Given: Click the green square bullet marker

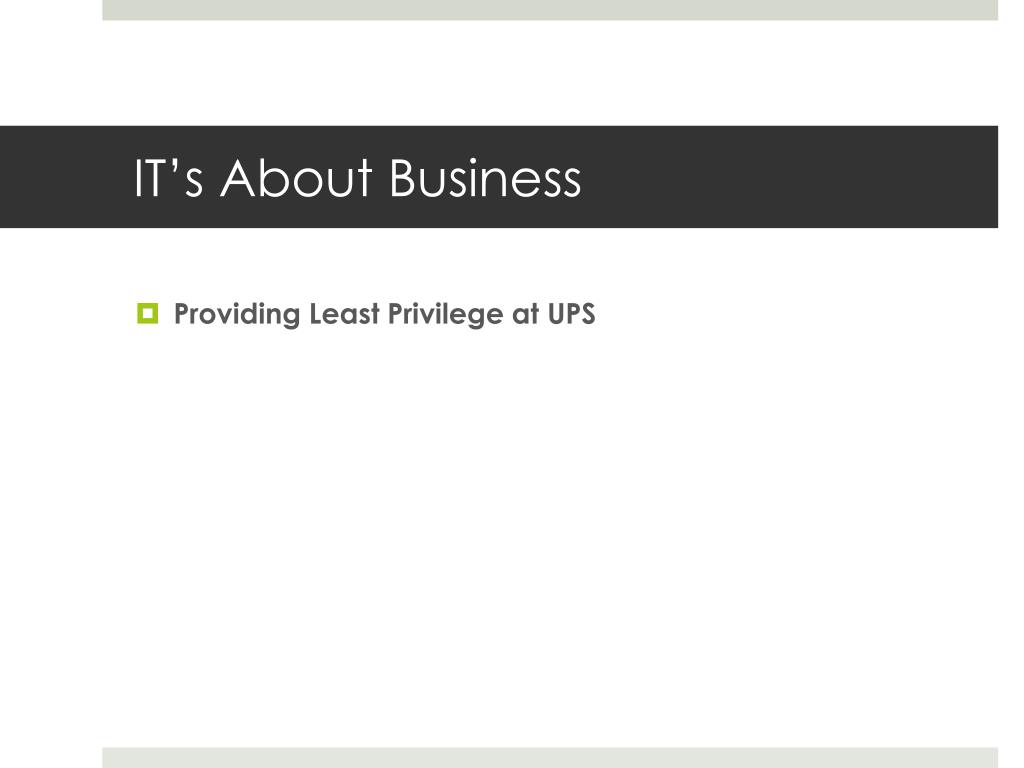Looking at the screenshot, I should (148, 313).
